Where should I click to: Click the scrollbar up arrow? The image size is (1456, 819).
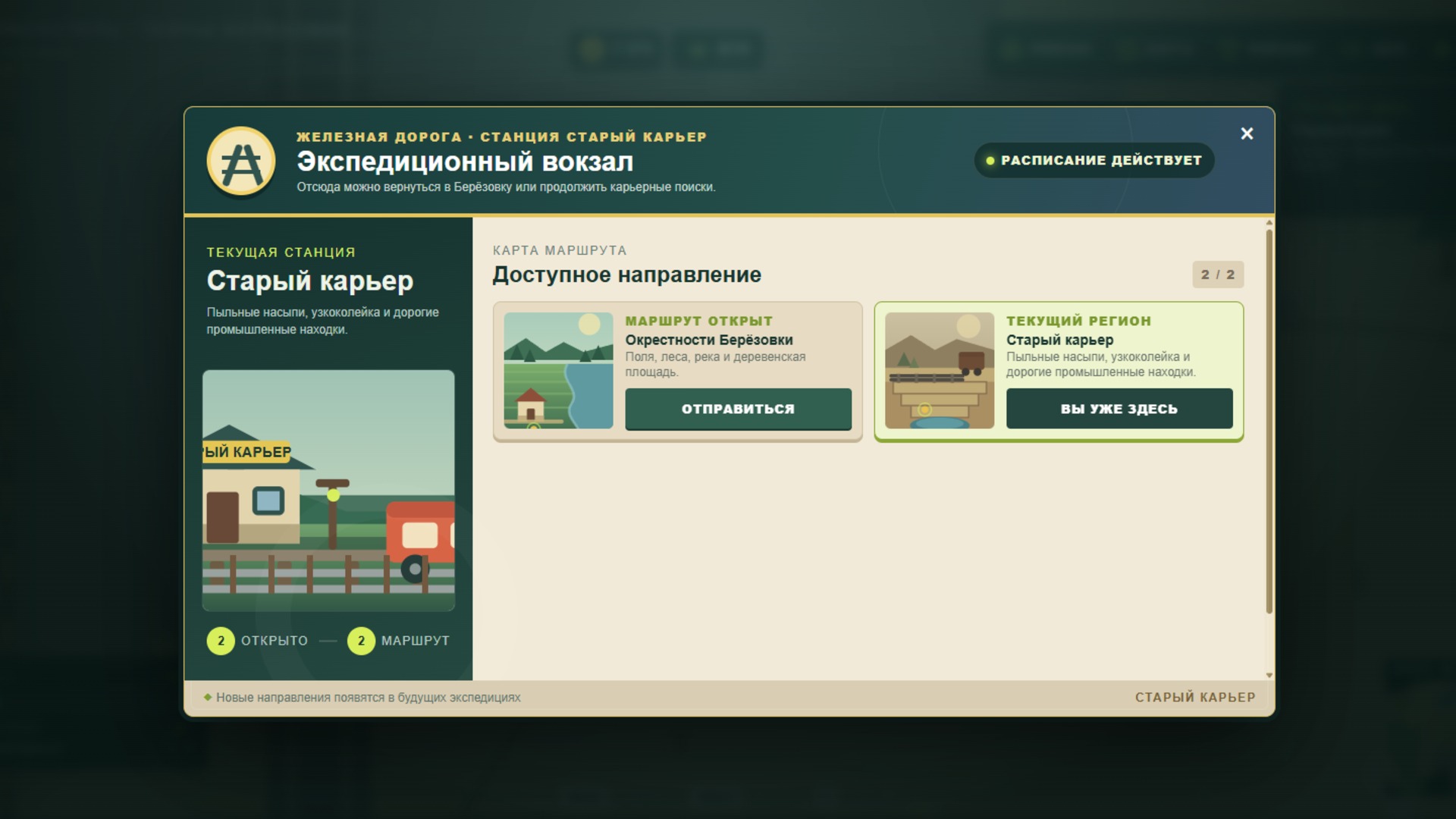click(x=1269, y=223)
